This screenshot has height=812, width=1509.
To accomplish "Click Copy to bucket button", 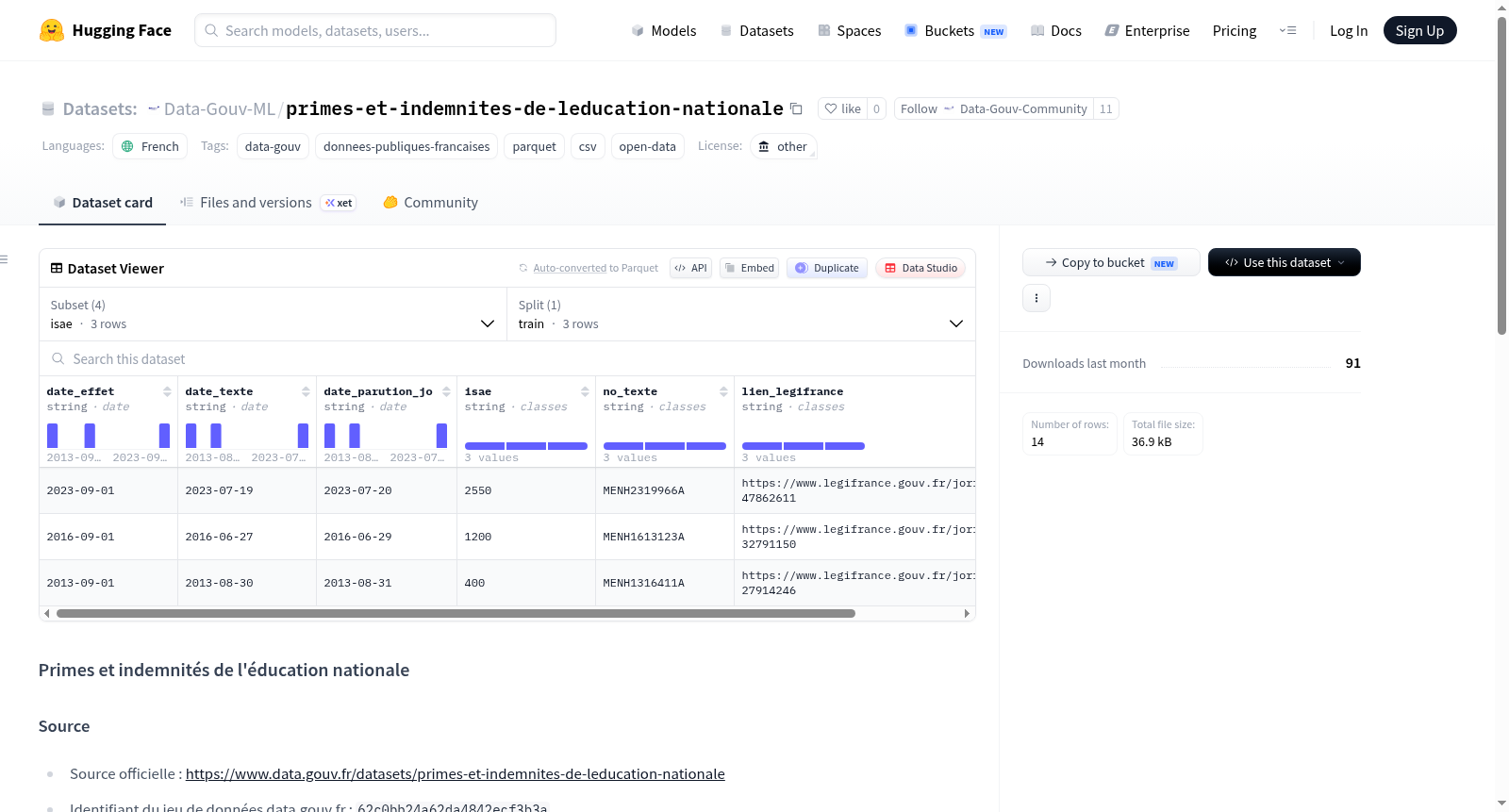I will (1111, 262).
